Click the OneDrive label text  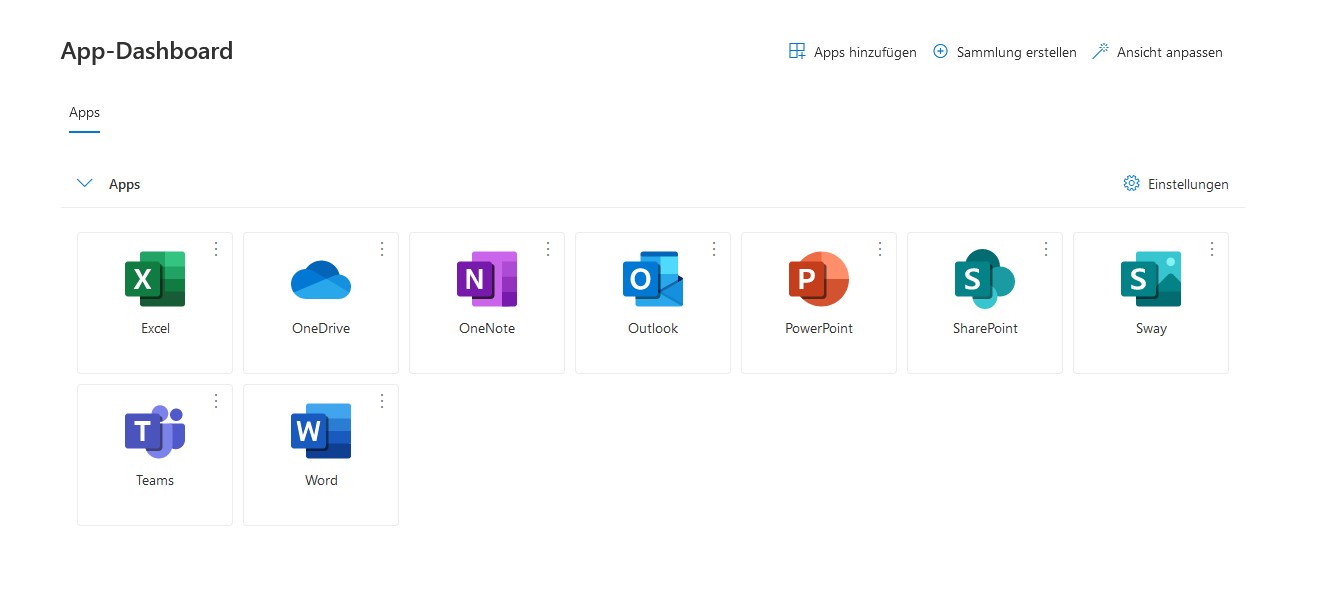[321, 328]
